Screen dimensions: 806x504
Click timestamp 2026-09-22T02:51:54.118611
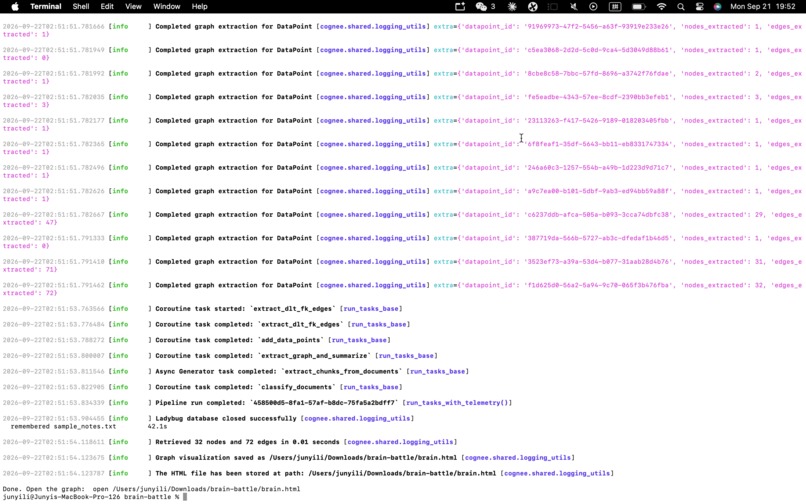tap(53, 442)
